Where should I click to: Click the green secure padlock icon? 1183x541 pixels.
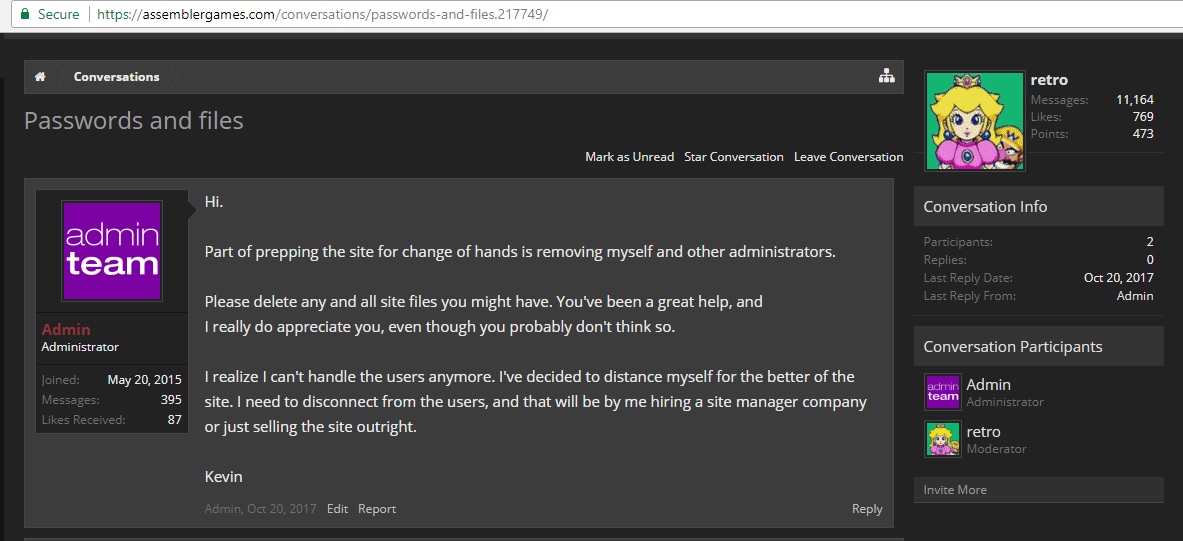click(25, 14)
